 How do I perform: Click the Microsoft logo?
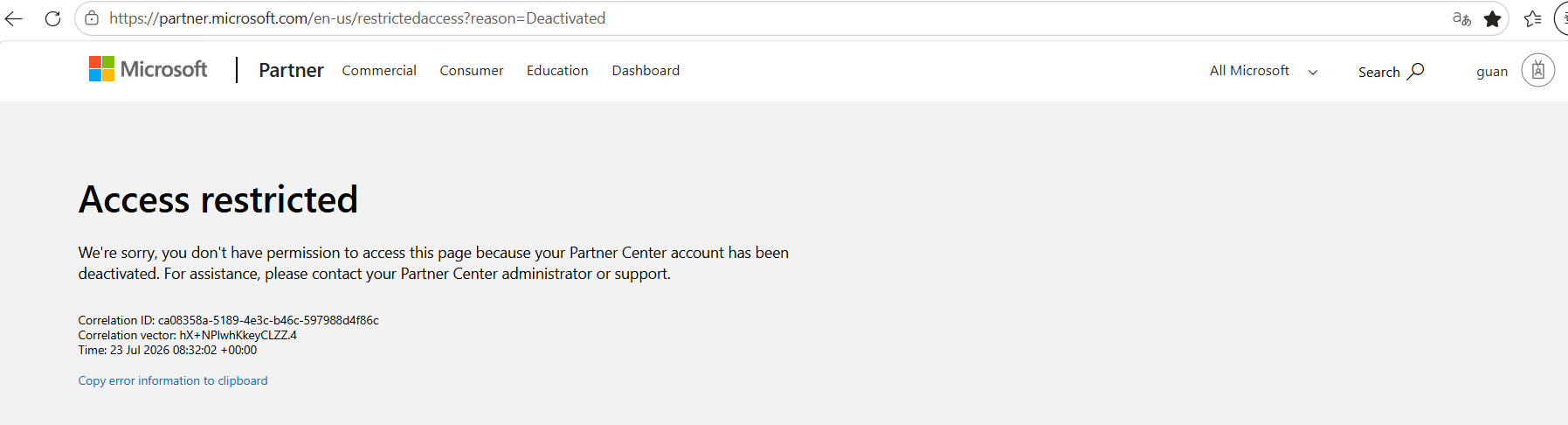click(149, 69)
